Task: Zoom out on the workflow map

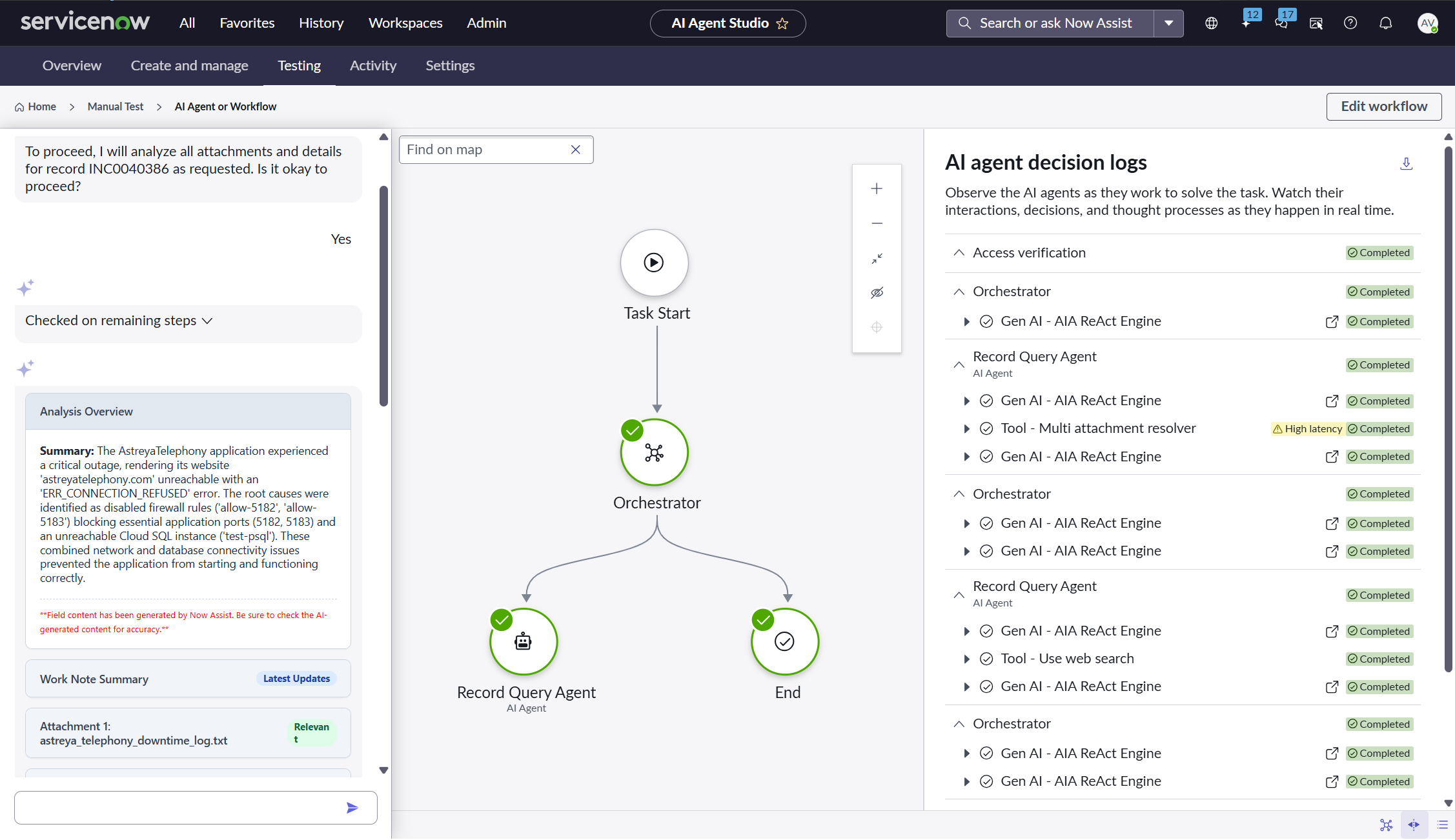Action: [877, 223]
